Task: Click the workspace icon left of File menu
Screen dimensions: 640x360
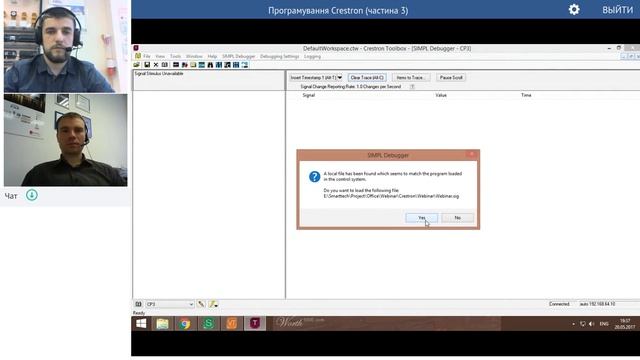Action: [x=138, y=56]
